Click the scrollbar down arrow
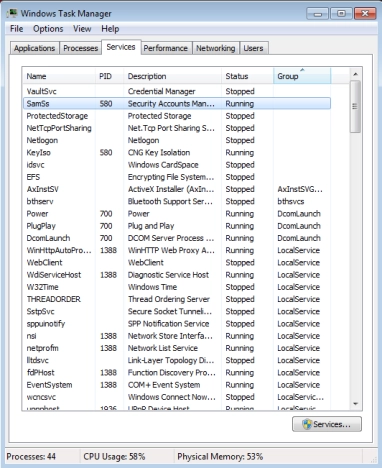The image size is (382, 468). point(355,404)
